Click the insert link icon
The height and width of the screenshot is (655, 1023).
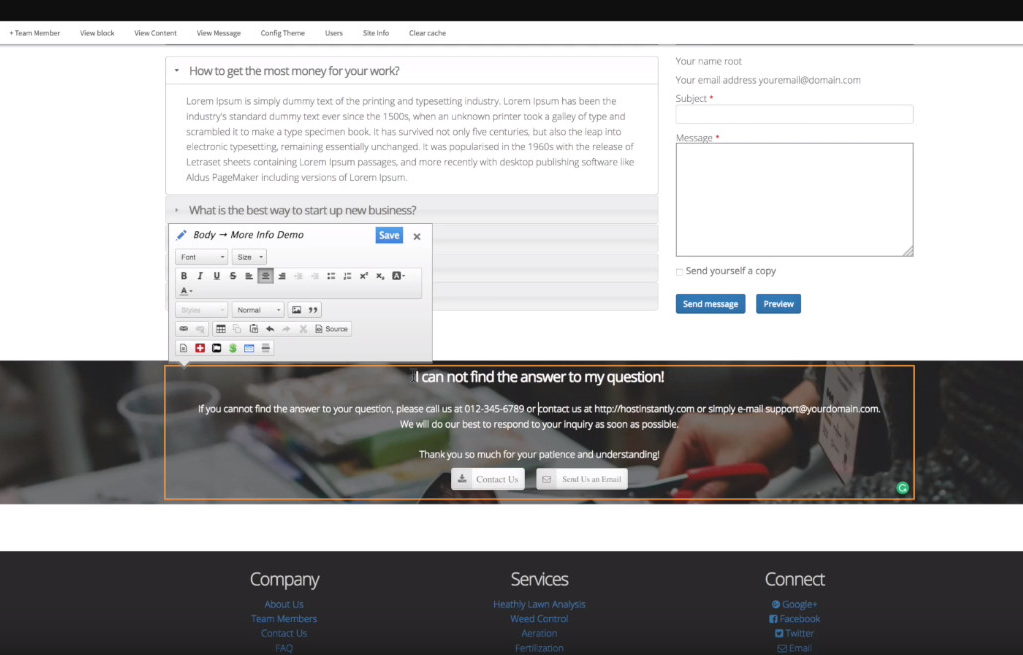click(184, 329)
